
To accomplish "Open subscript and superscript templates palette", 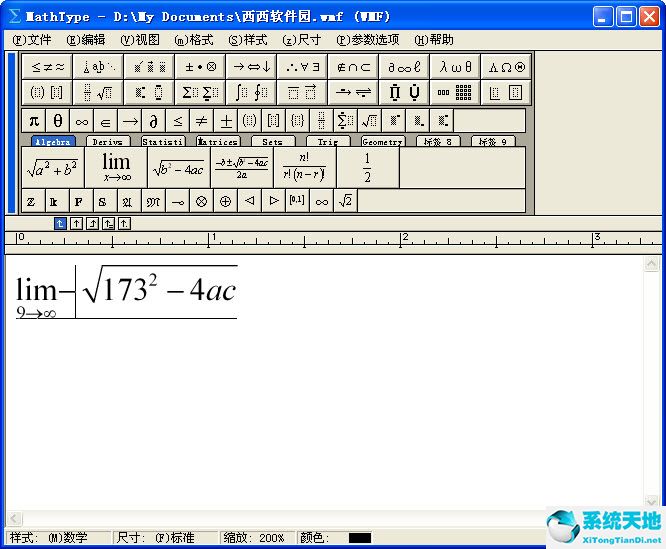I will click(149, 92).
